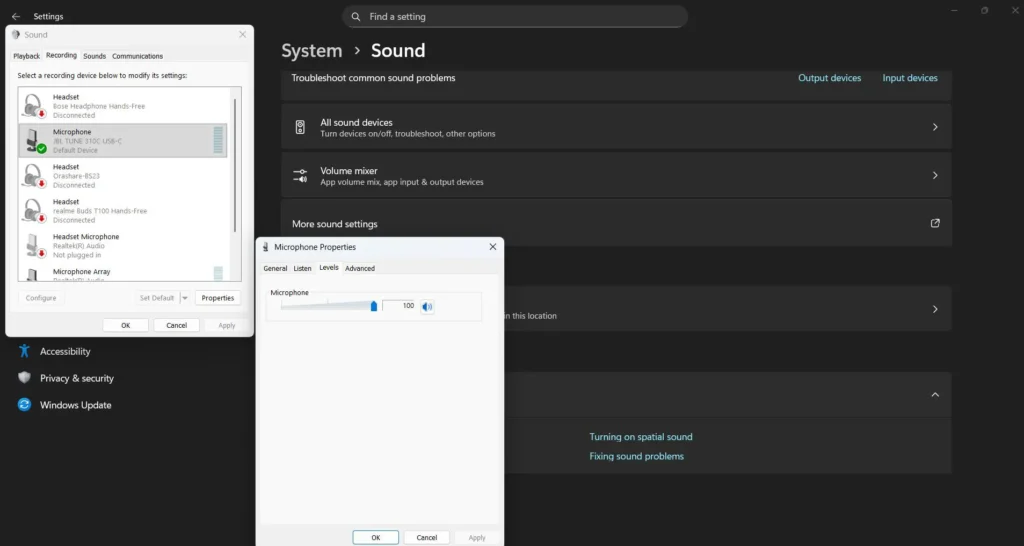1024x546 pixels.
Task: Click the realme Buds T100 headset icon
Action: [33, 211]
